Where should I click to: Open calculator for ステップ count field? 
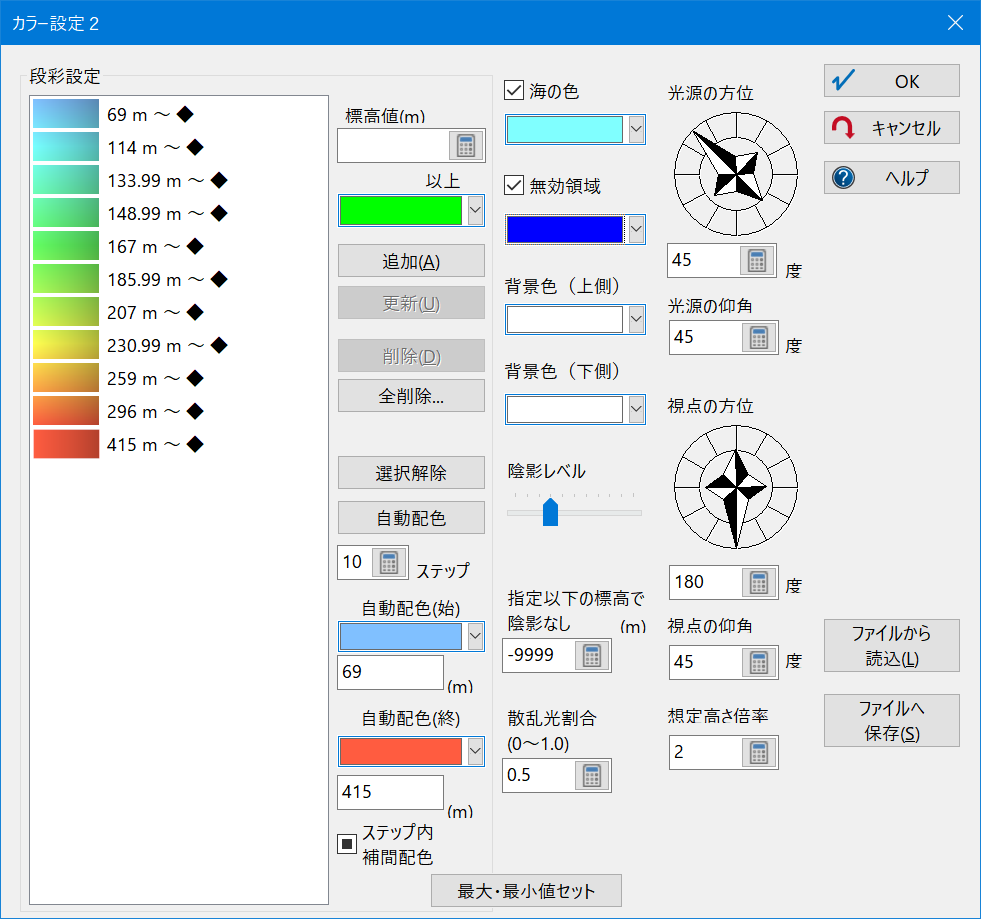[x=389, y=562]
